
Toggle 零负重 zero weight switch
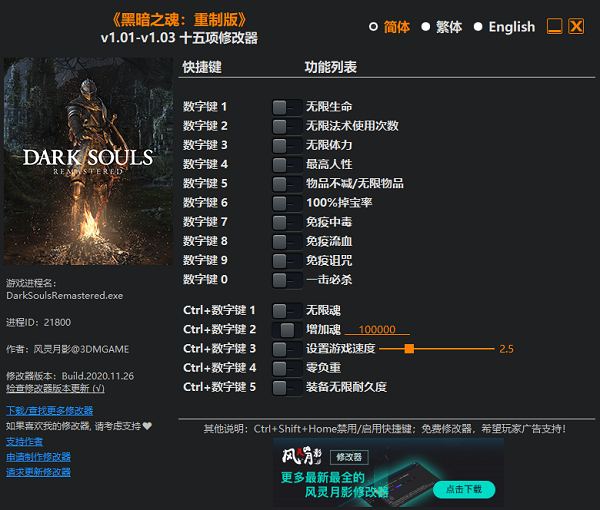coord(286,368)
